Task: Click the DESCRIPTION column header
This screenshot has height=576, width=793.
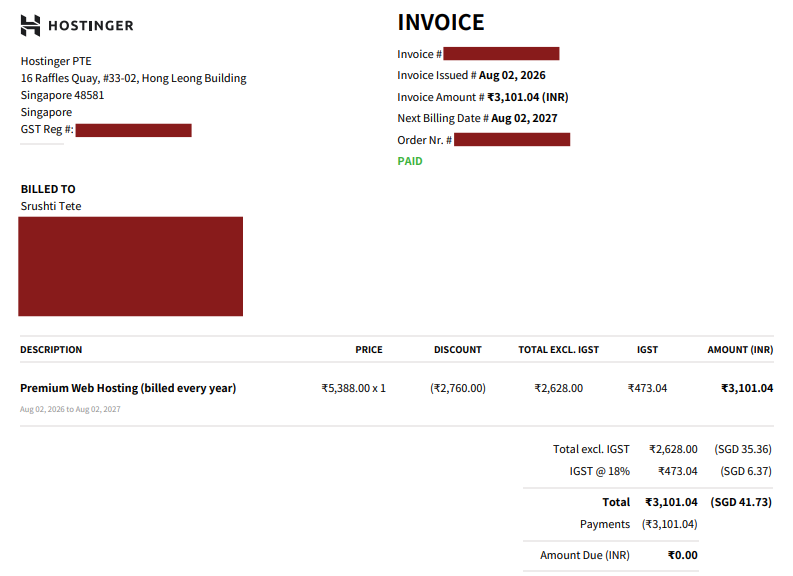Action: click(51, 349)
